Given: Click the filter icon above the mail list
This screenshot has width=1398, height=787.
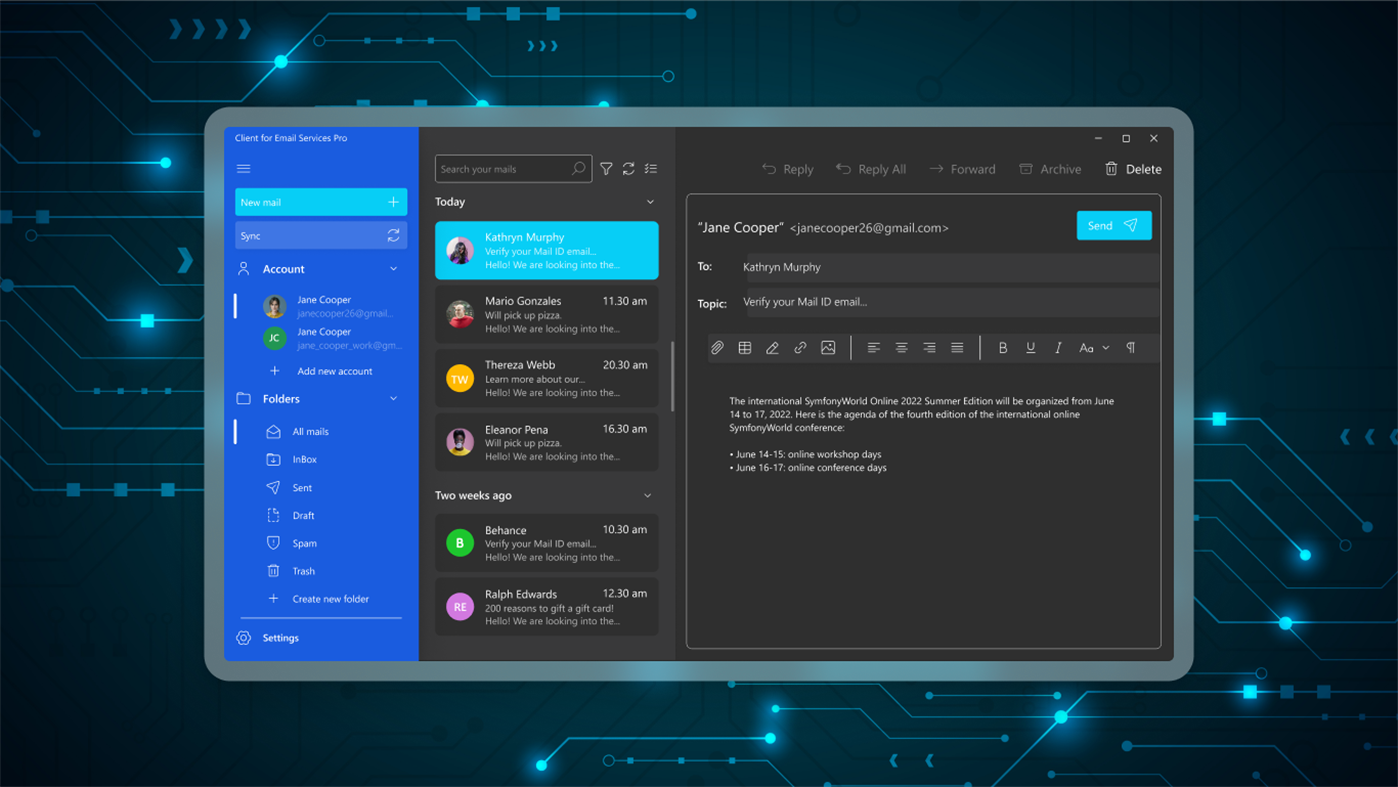Looking at the screenshot, I should 606,168.
